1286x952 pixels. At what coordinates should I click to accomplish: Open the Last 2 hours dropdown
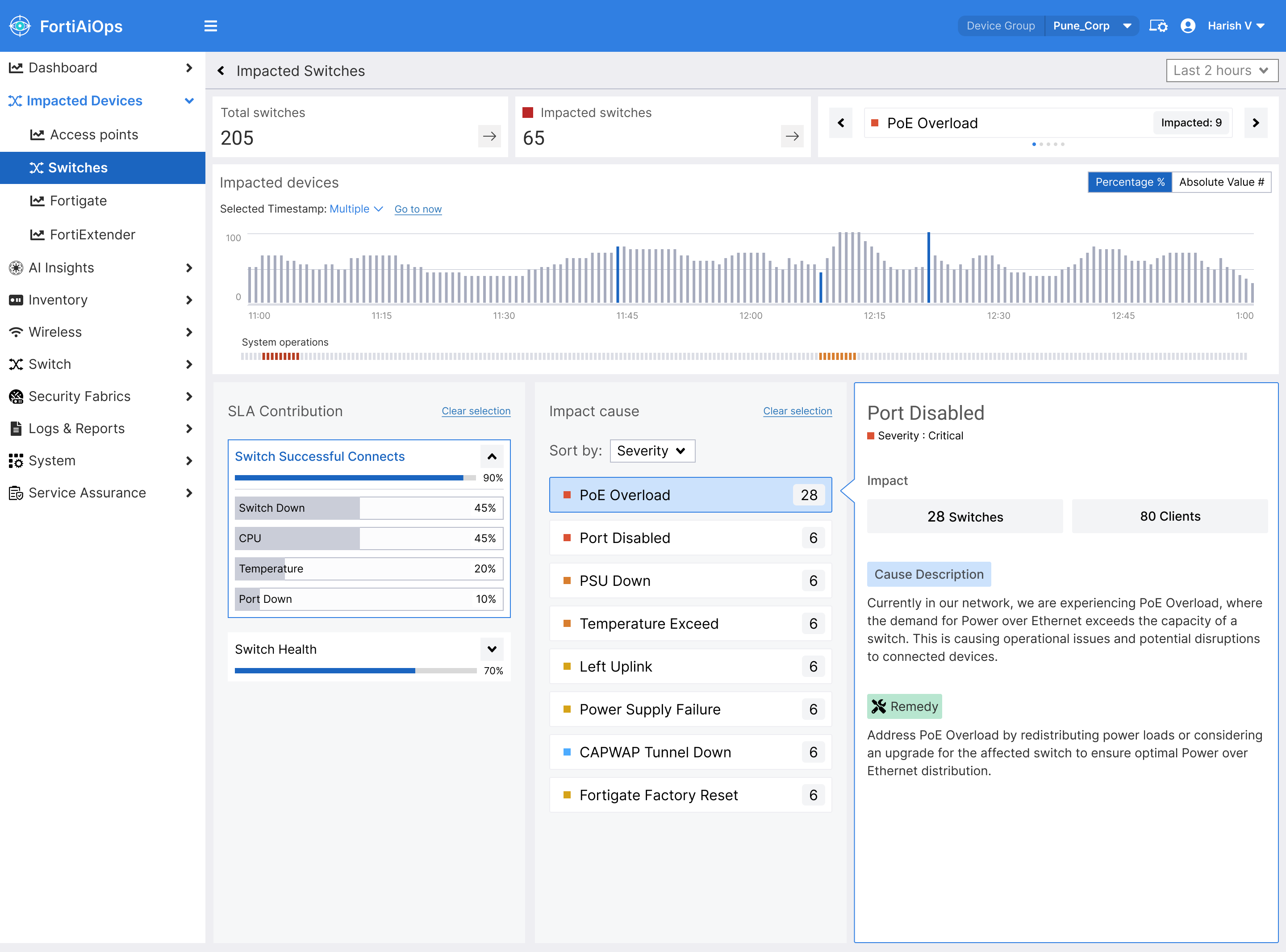point(1221,70)
